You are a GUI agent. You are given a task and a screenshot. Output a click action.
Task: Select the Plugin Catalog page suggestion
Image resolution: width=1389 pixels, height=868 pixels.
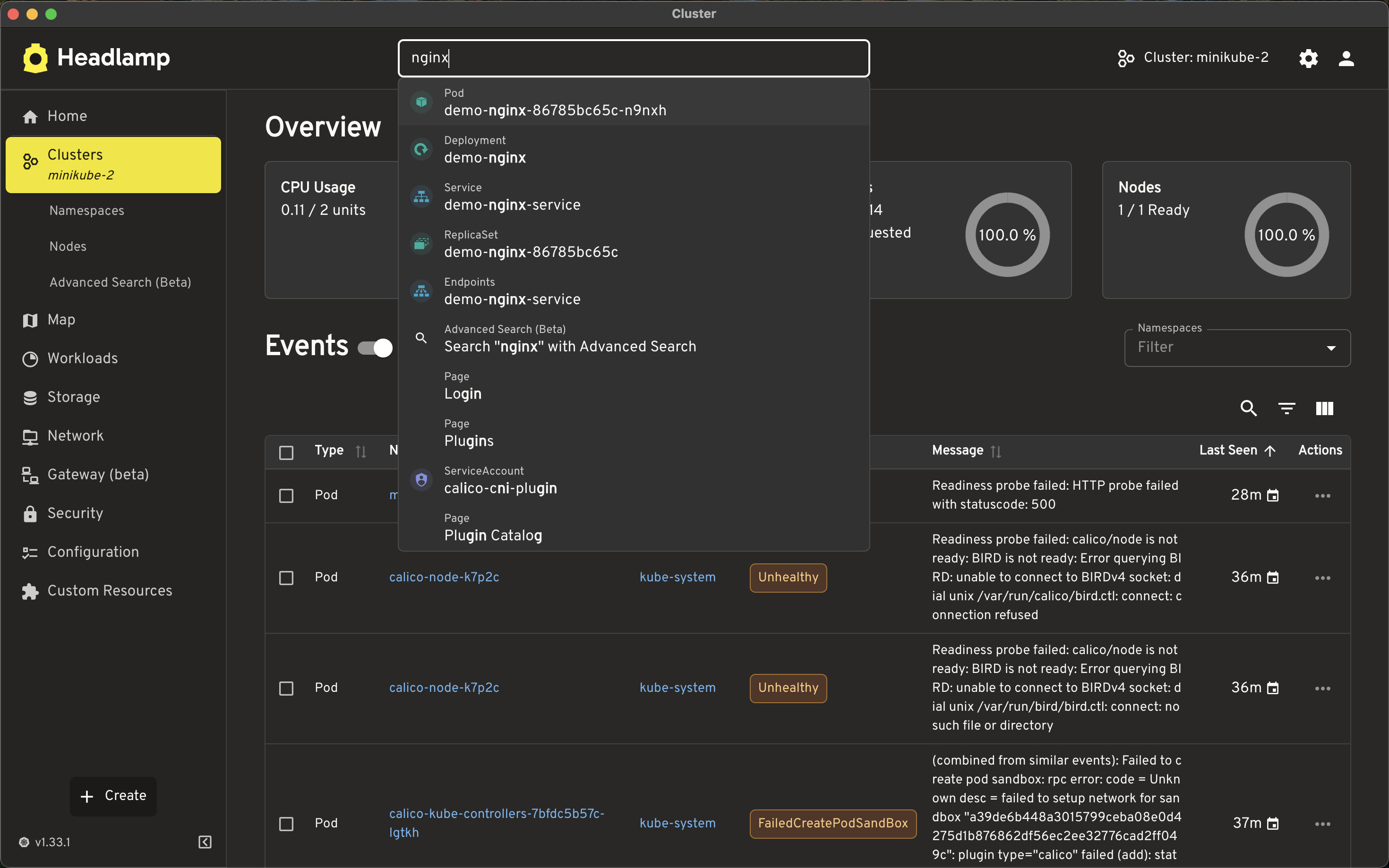[493, 535]
